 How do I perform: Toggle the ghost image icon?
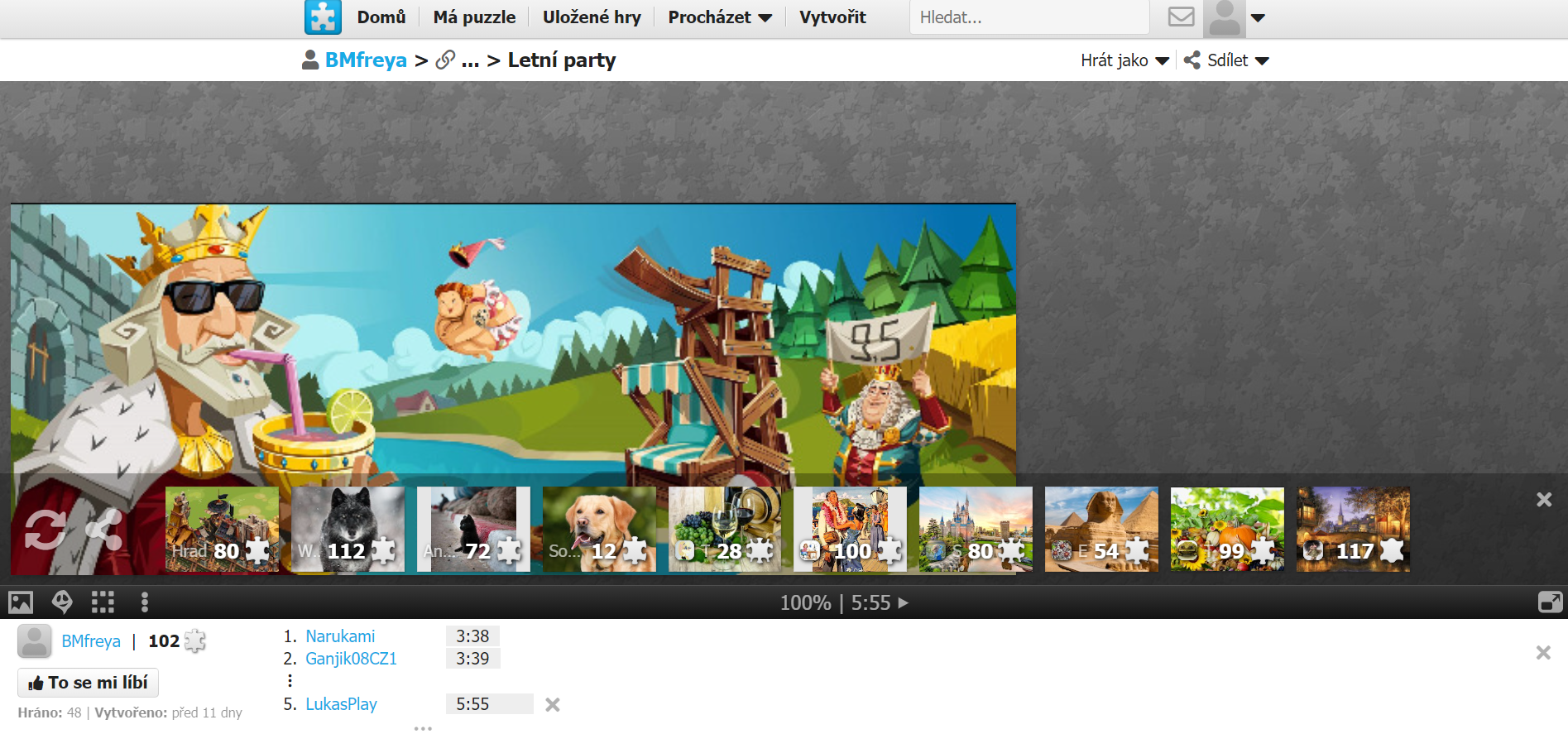(x=62, y=602)
